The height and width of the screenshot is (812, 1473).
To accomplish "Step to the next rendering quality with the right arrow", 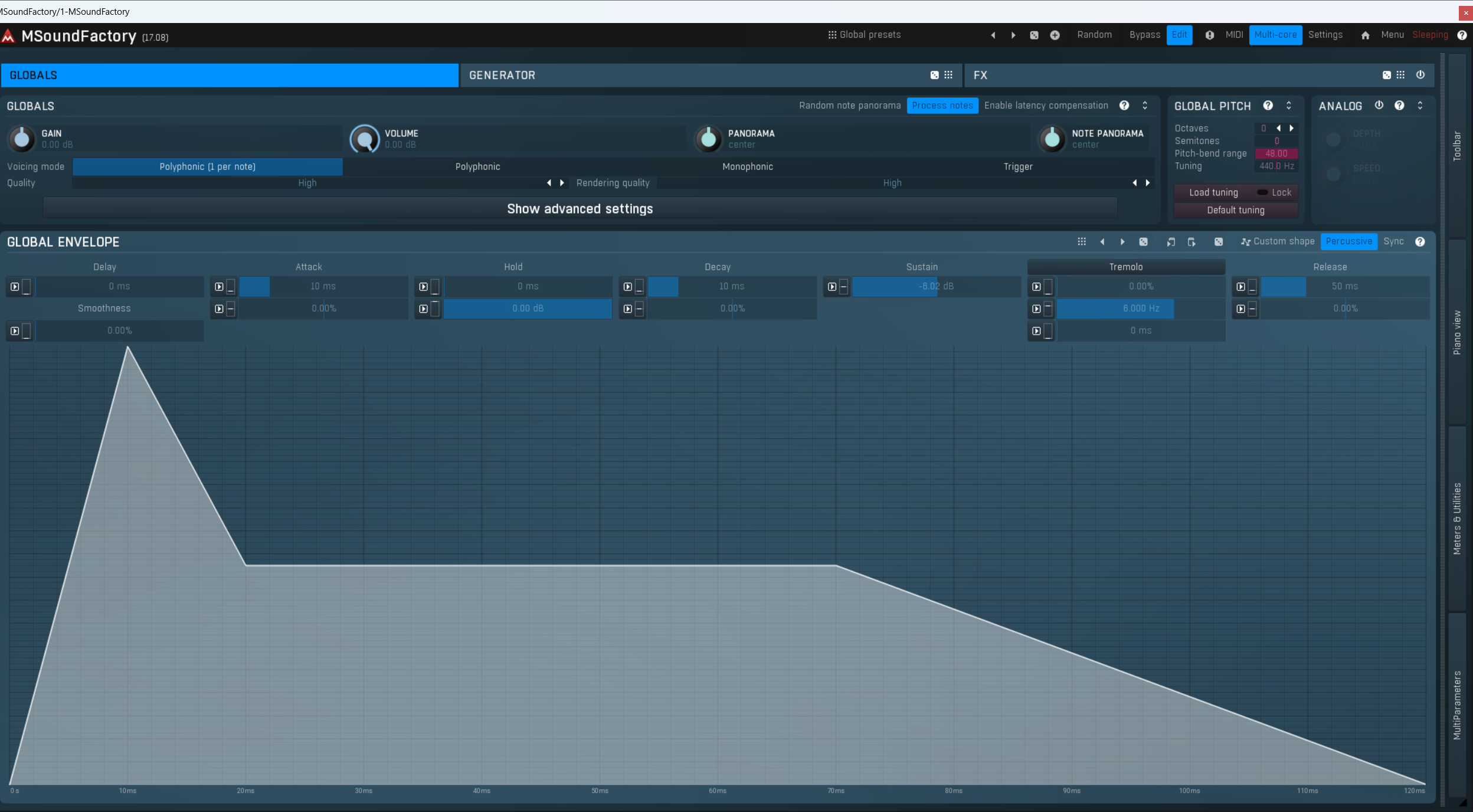I will [1148, 183].
